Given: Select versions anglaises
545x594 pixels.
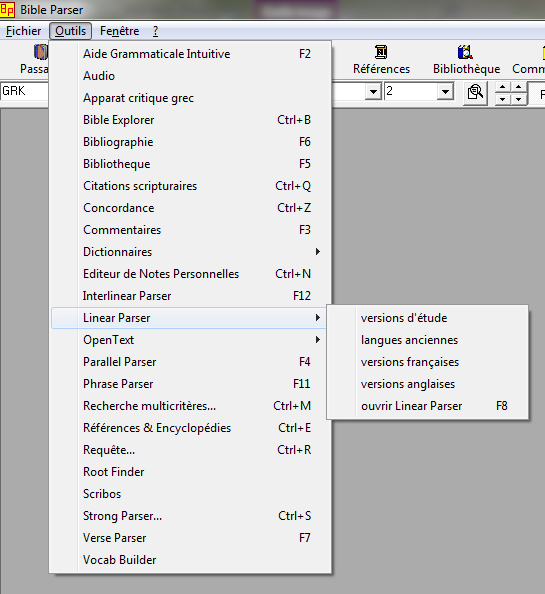Looking at the screenshot, I should point(428,384).
